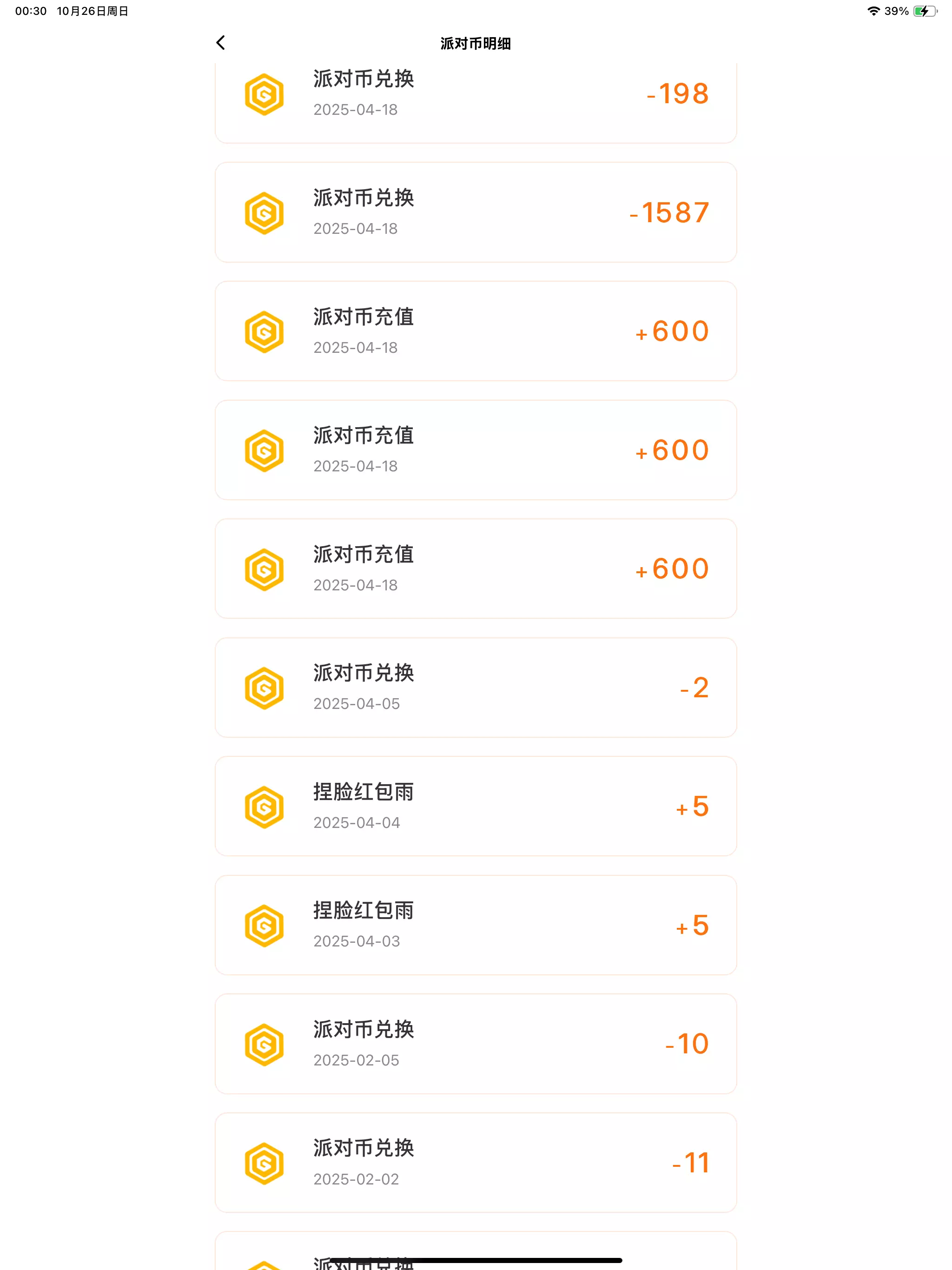Tap coin icon on the -2 exchange row
The image size is (952, 1270).
pos(264,688)
